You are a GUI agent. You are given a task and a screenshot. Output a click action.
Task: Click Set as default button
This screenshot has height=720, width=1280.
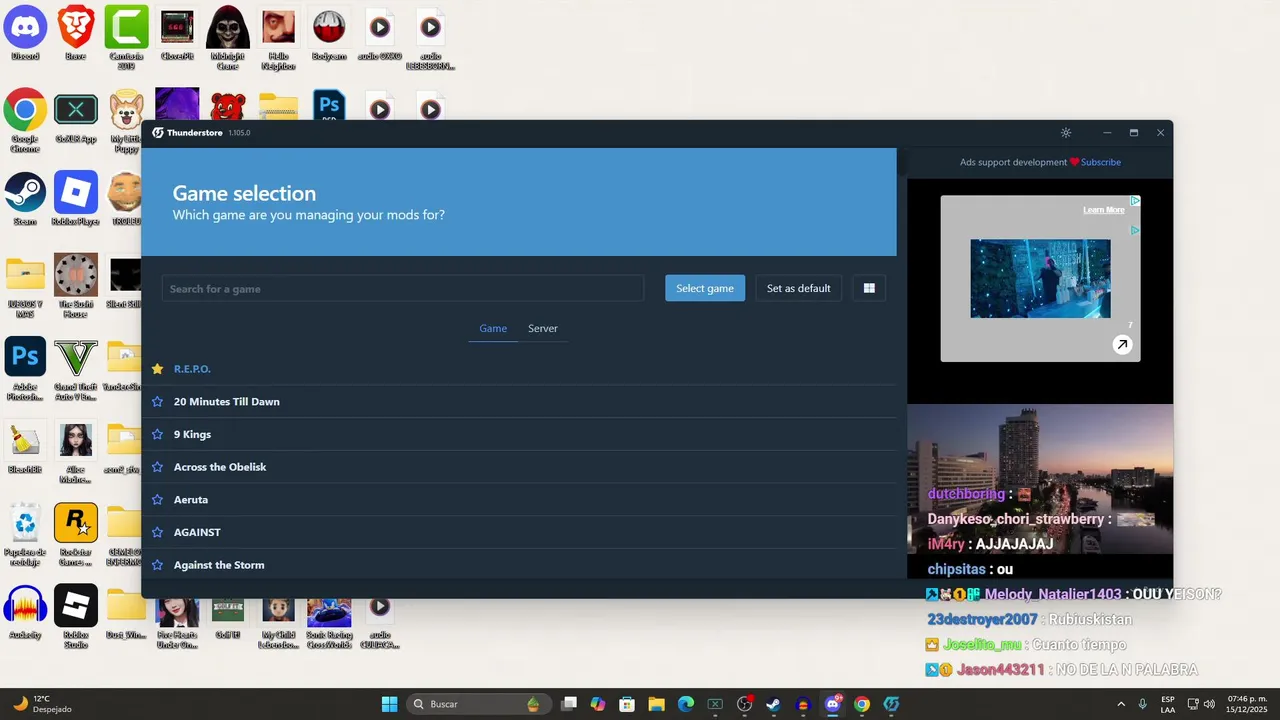[x=798, y=288]
